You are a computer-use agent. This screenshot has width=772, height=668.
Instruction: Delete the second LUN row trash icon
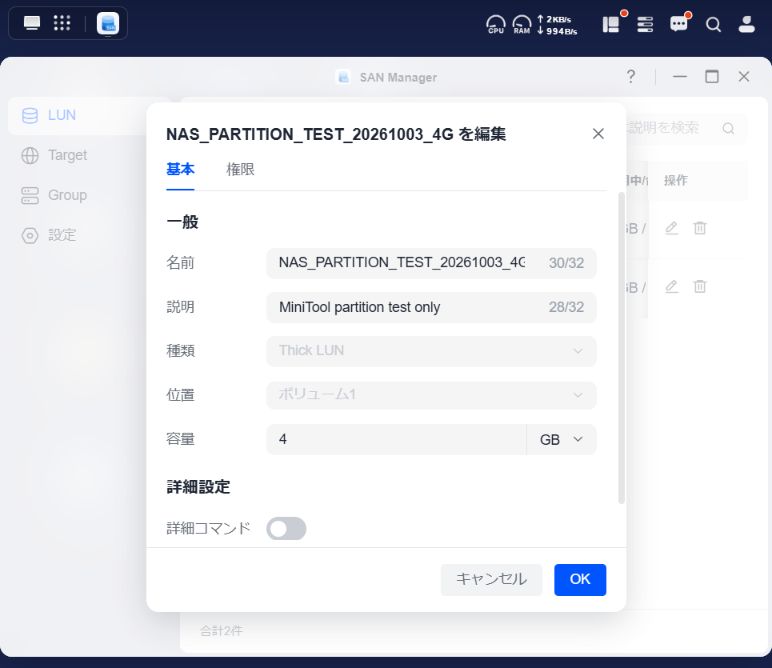click(700, 286)
